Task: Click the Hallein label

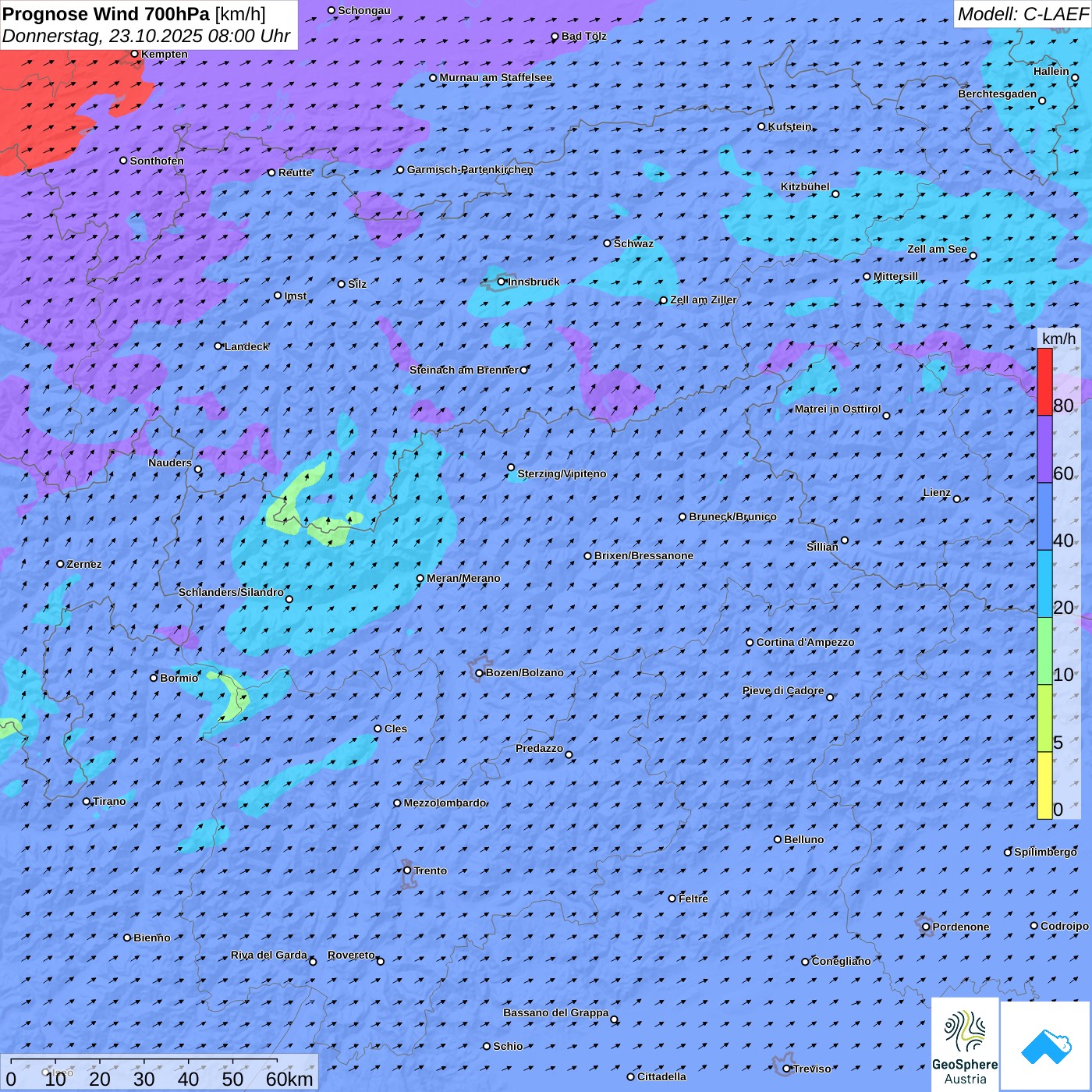Action: (1051, 71)
